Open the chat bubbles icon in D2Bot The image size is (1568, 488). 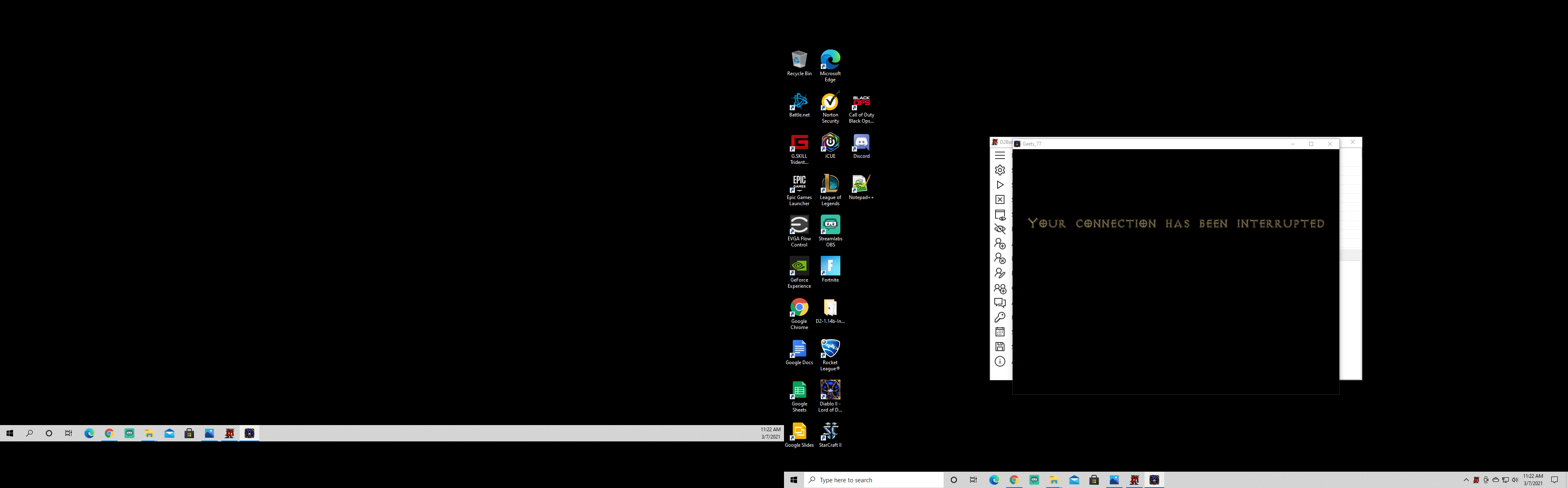coord(1000,303)
